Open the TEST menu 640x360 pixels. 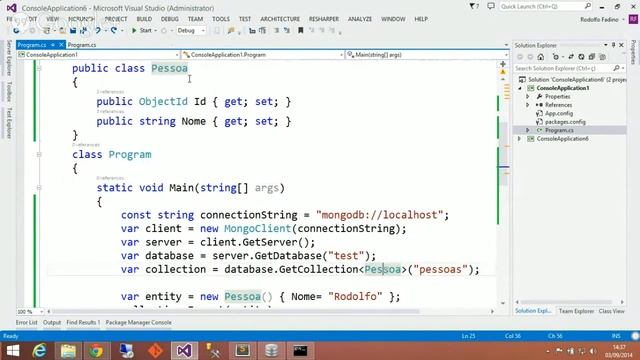(x=245, y=19)
